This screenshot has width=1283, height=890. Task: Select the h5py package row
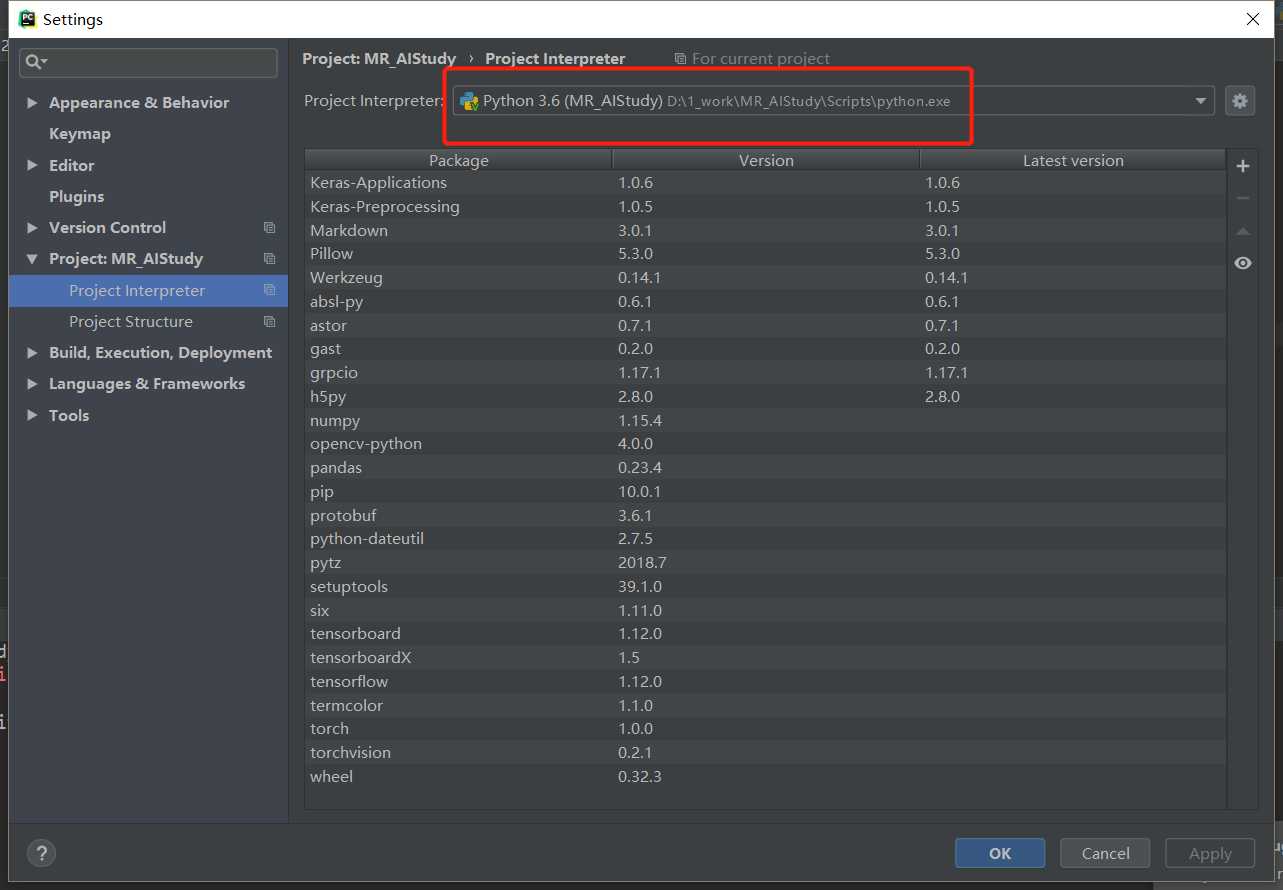765,396
